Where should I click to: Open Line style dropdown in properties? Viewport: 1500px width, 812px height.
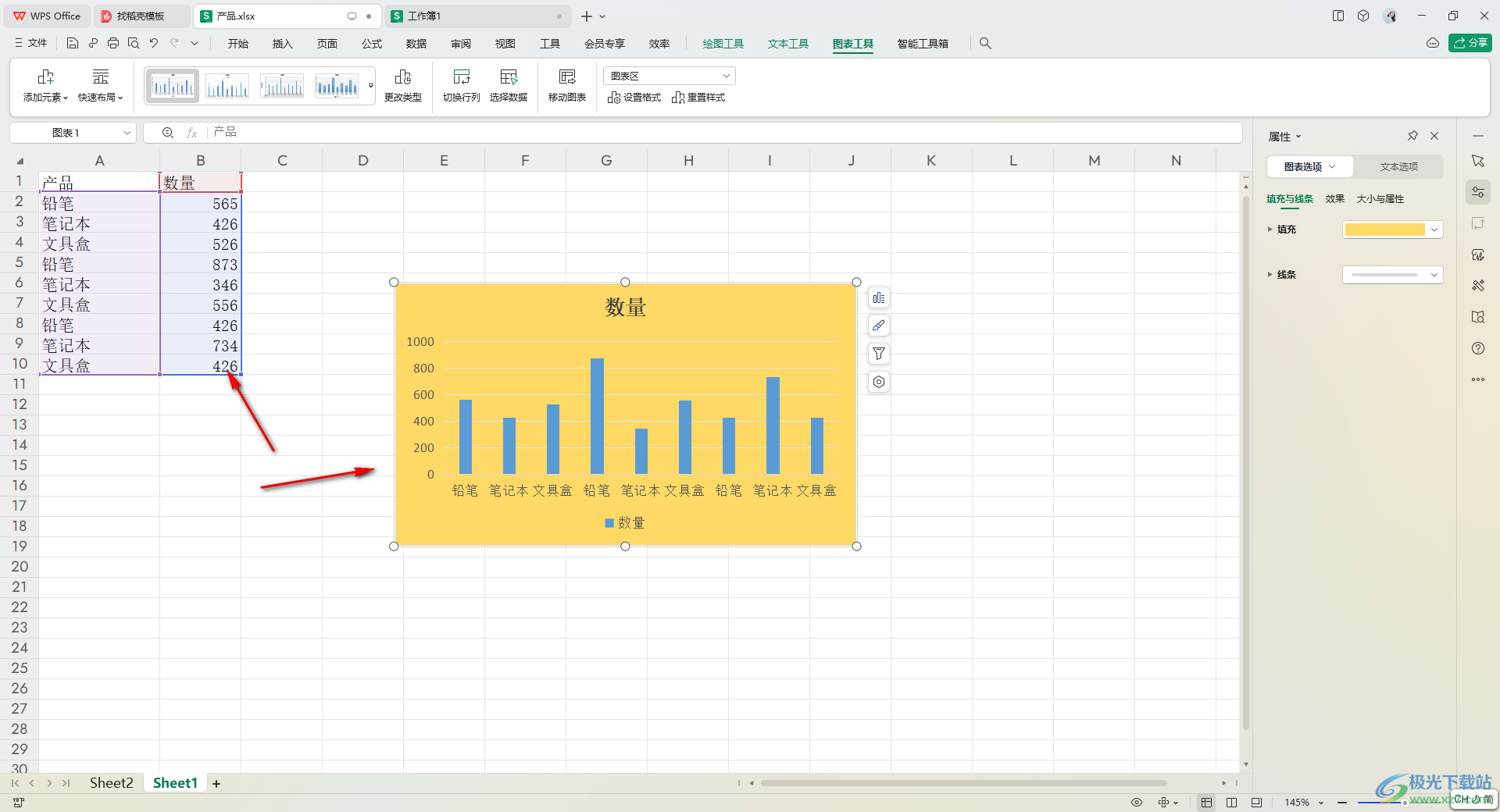[1393, 275]
